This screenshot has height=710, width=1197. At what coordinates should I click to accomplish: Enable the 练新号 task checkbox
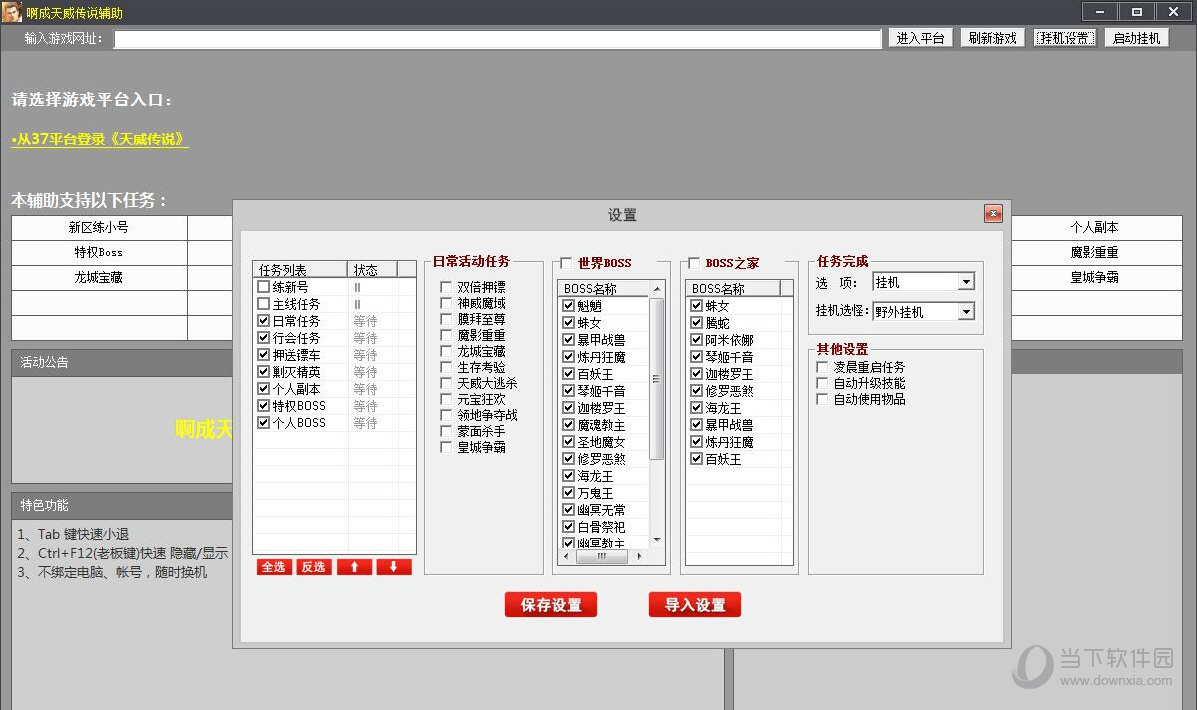coord(263,287)
